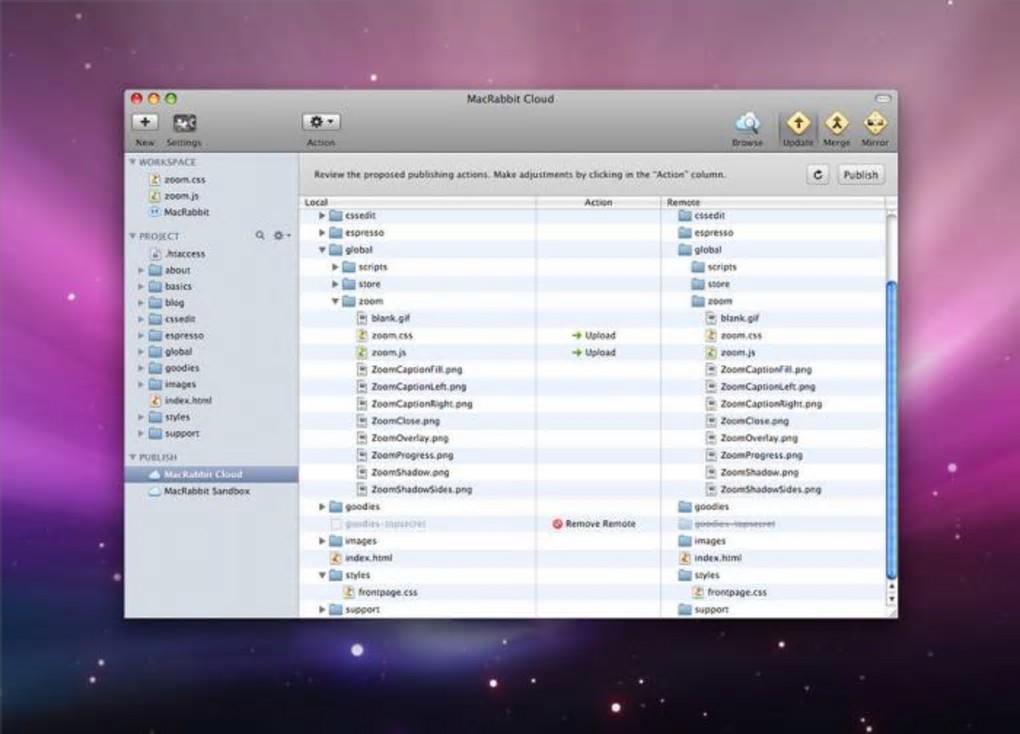Collapse the local global folder

[x=322, y=250]
